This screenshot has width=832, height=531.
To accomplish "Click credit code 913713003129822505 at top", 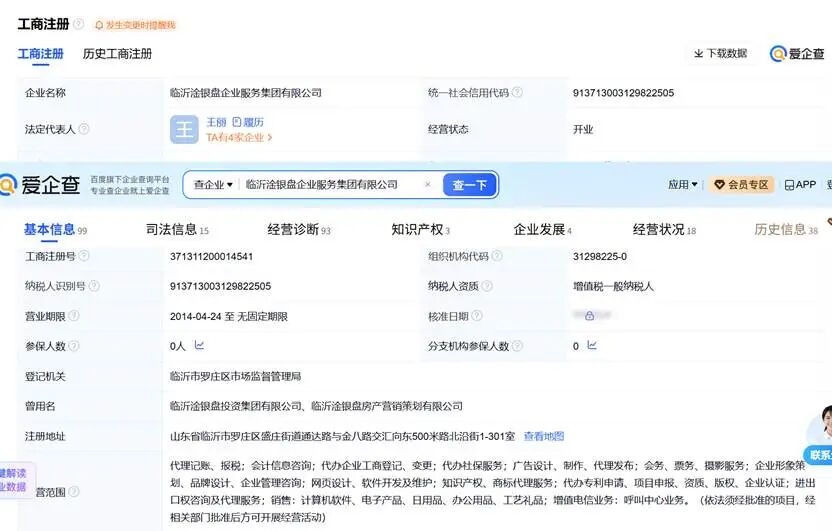I will pyautogui.click(x=623, y=93).
